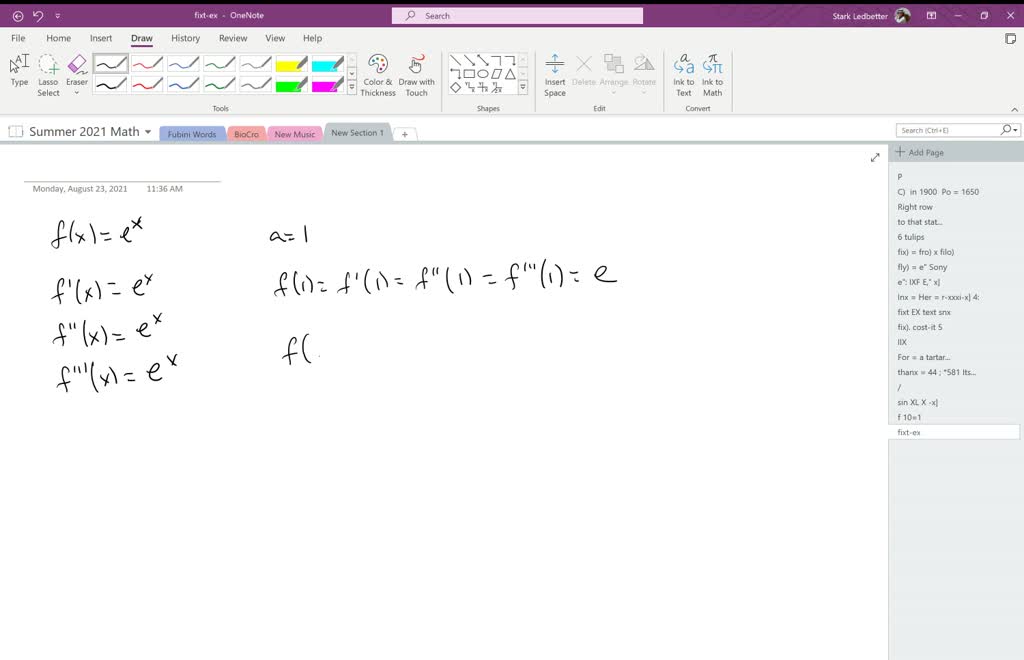The width and height of the screenshot is (1024, 660).
Task: Open the Summer 2021 Math notebook dropdown
Action: [148, 131]
